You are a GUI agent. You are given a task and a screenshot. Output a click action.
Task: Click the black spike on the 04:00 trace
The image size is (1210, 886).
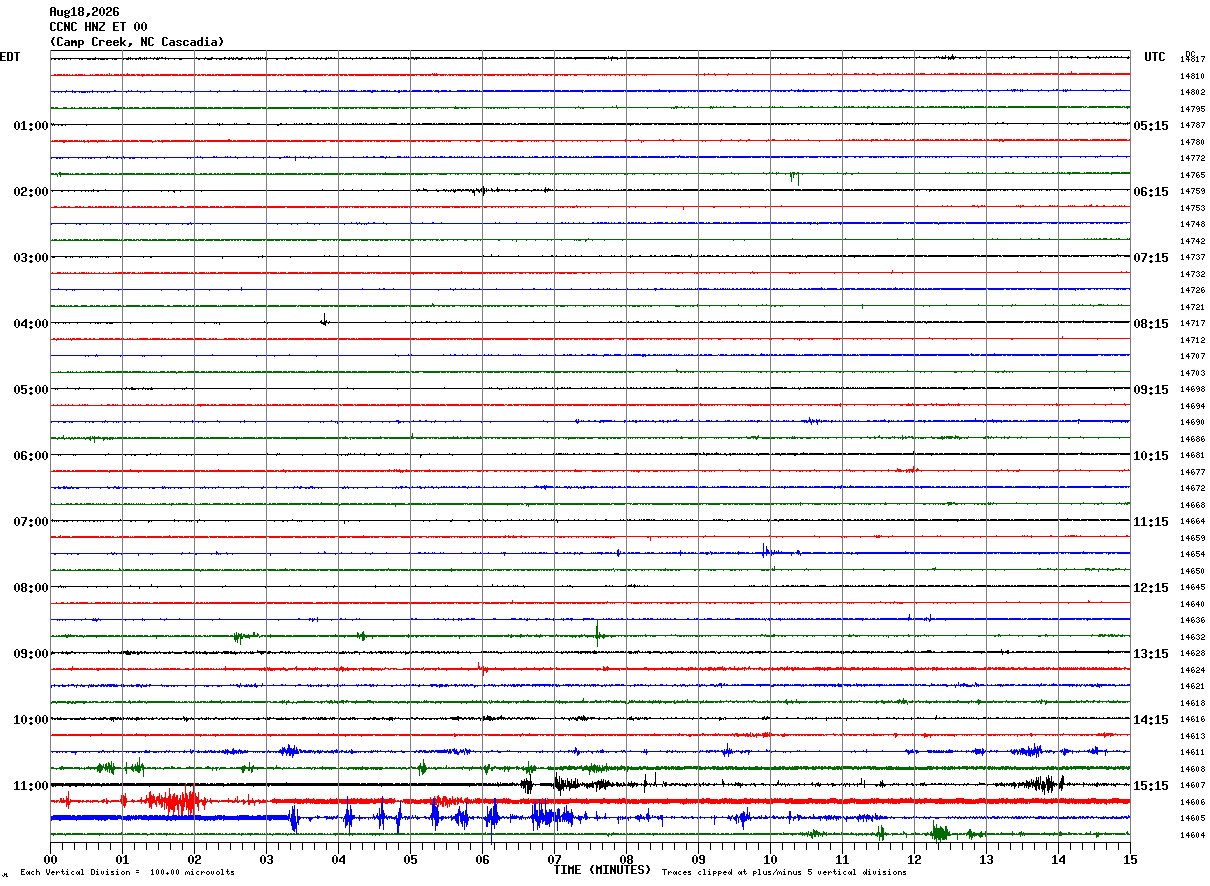[x=324, y=320]
